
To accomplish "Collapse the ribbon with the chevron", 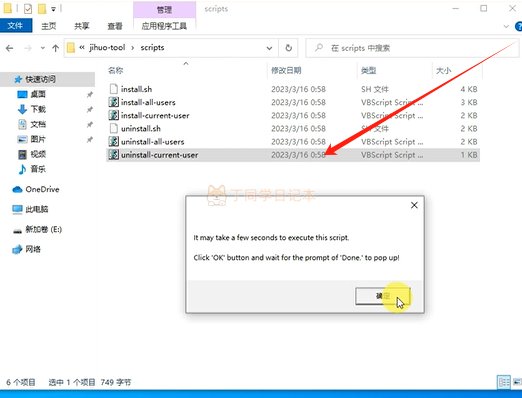I will (506, 26).
